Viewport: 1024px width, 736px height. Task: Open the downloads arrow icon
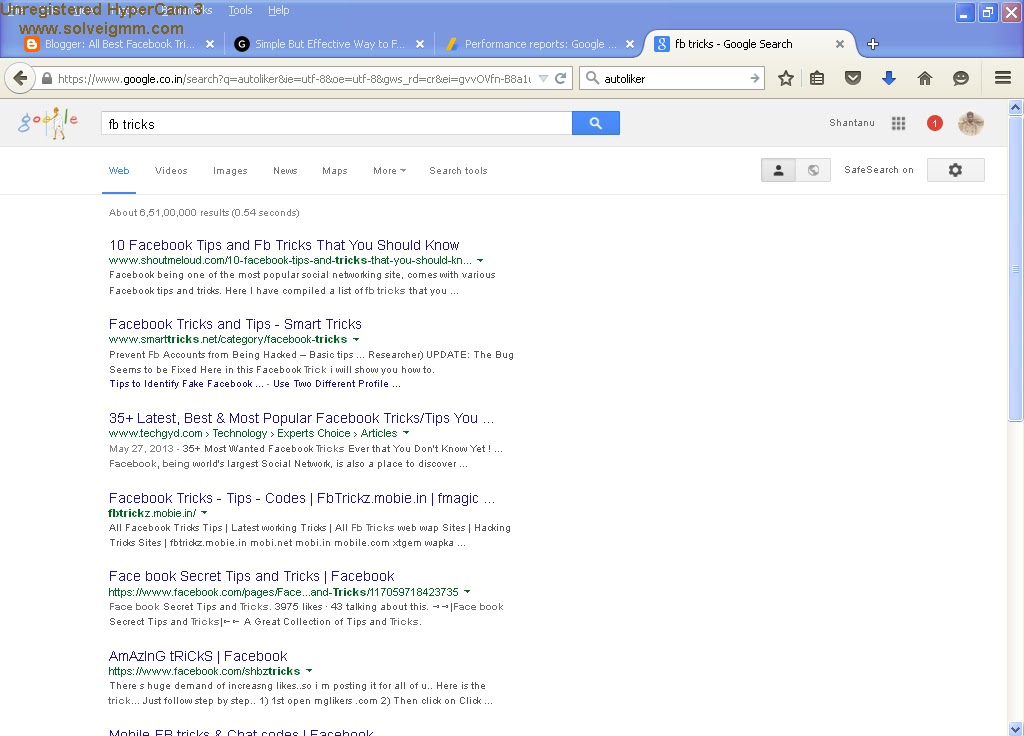[x=888, y=78]
